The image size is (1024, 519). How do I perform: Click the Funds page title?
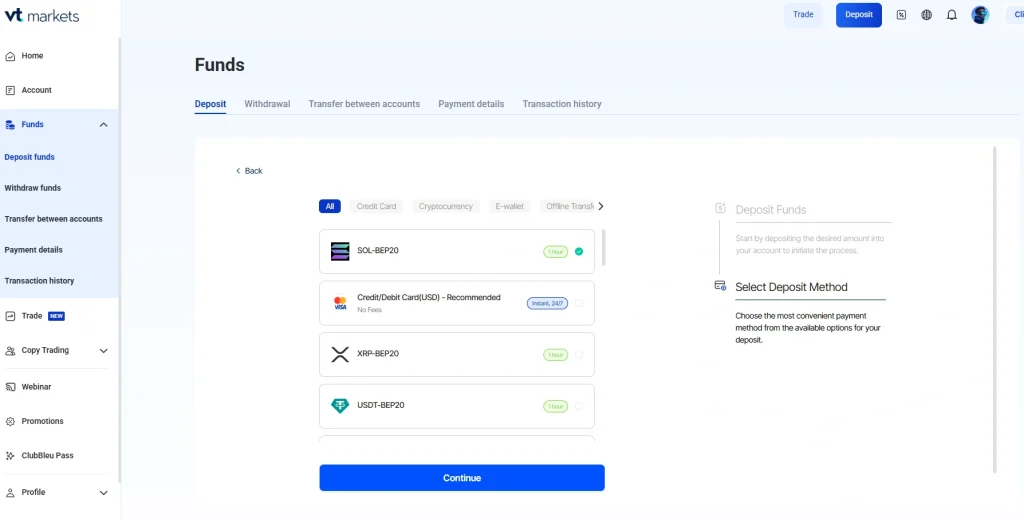click(x=219, y=65)
